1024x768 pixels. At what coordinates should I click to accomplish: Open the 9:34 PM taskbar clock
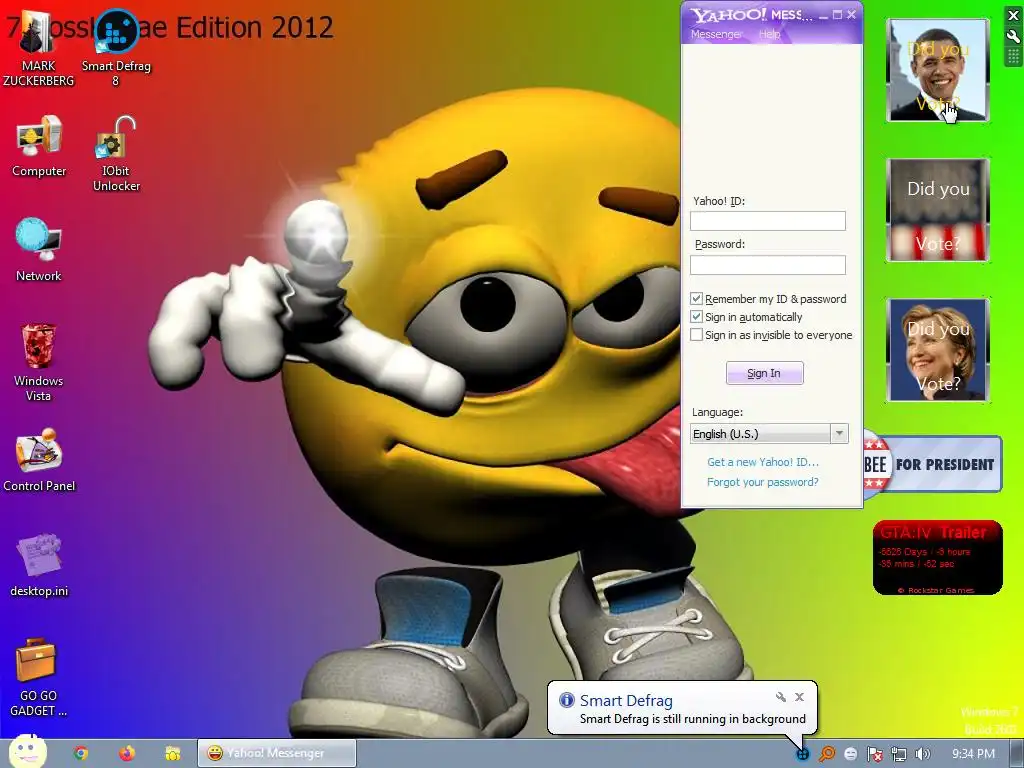pos(973,754)
